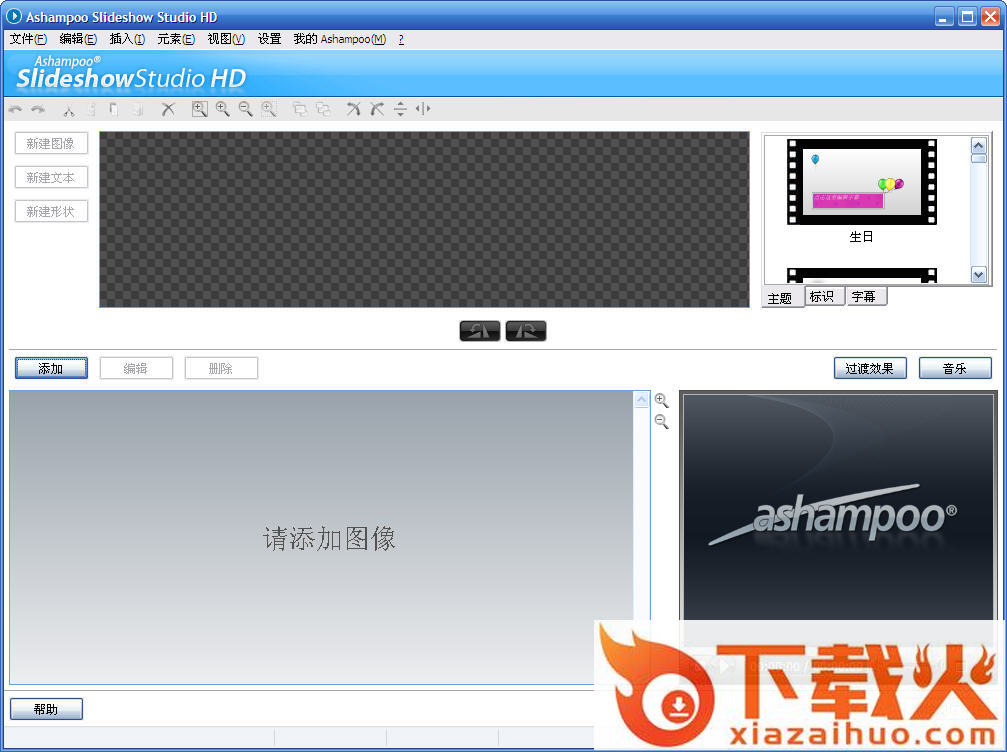Click the checkered editing canvas

pyautogui.click(x=424, y=220)
